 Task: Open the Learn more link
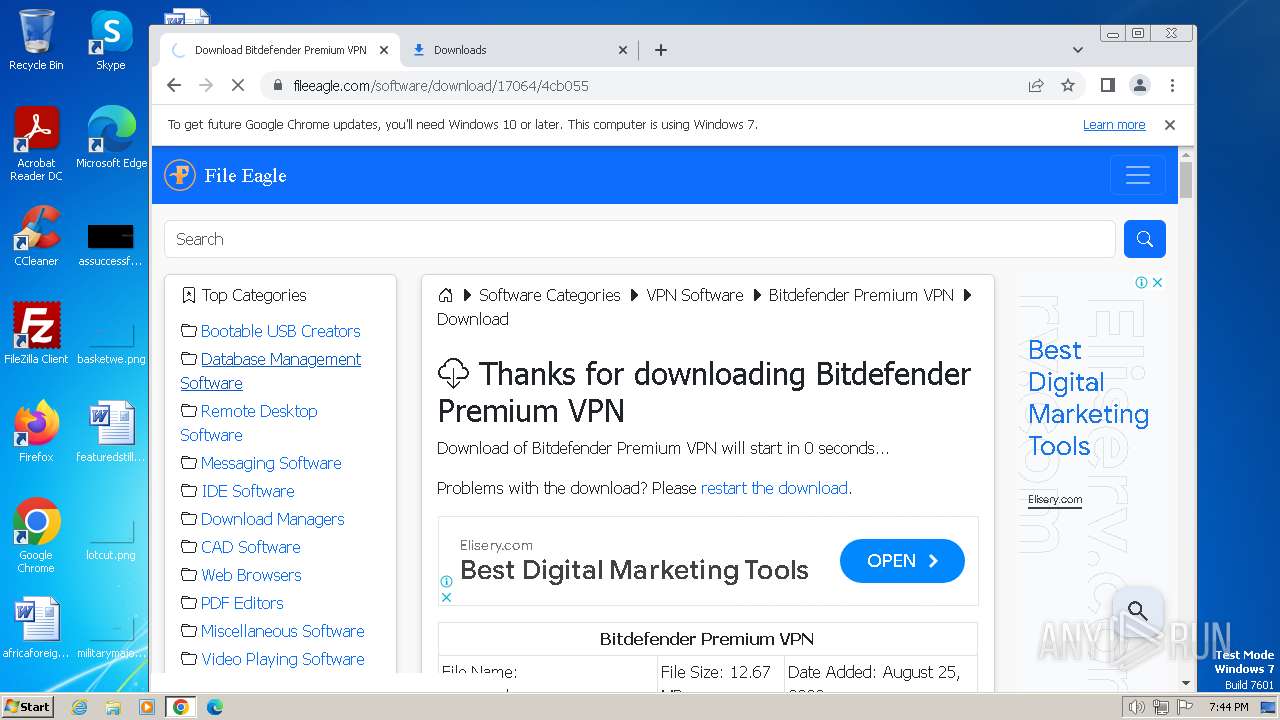pyautogui.click(x=1114, y=125)
